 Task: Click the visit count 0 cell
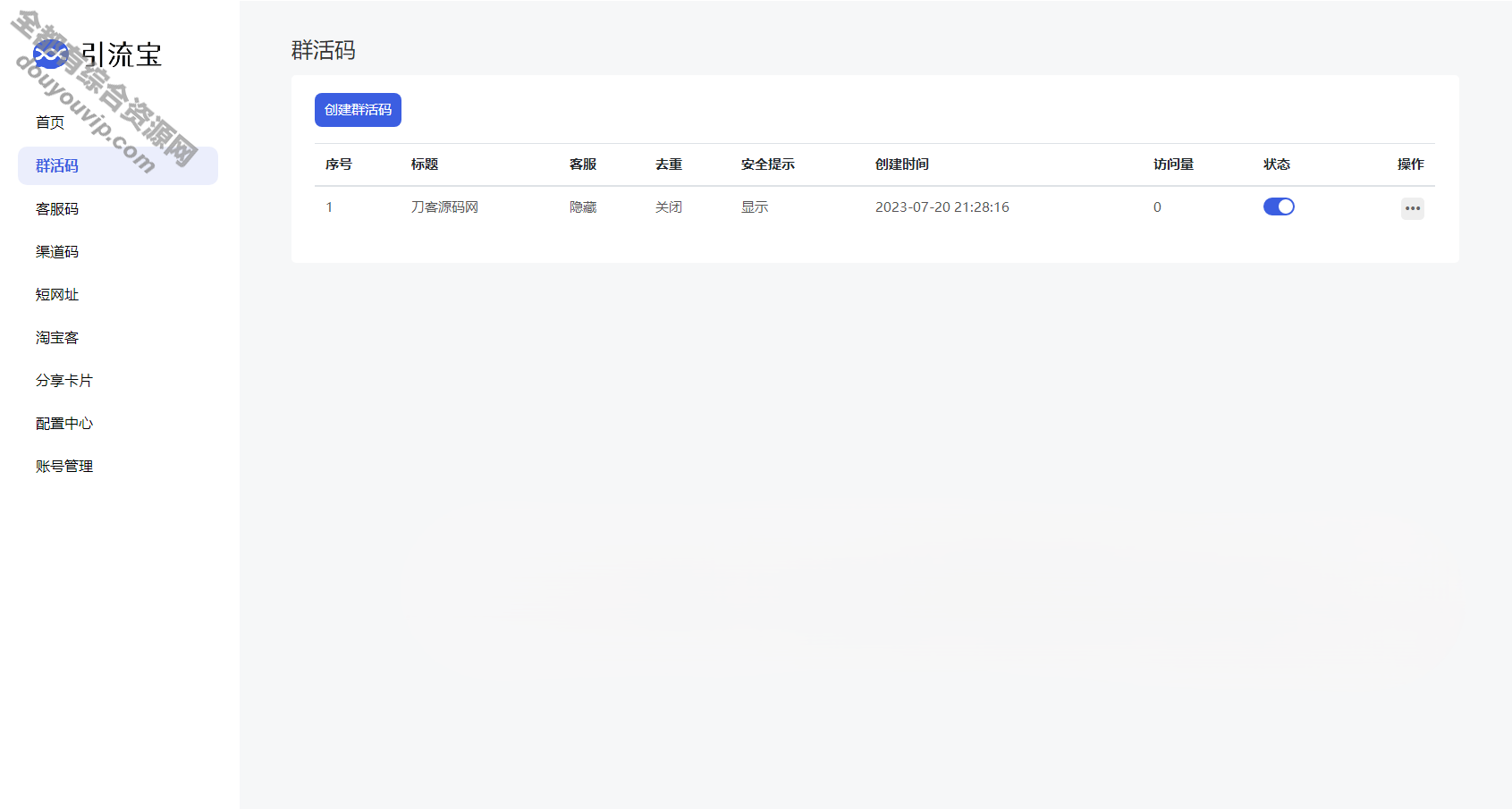(1157, 207)
